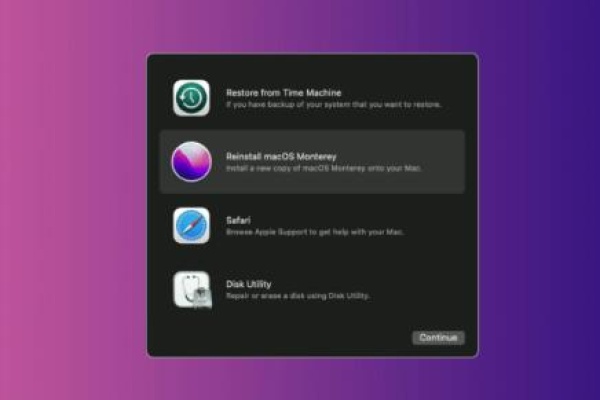
Task: Click the "Repair or erase a disk" description
Action: pyautogui.click(x=298, y=296)
